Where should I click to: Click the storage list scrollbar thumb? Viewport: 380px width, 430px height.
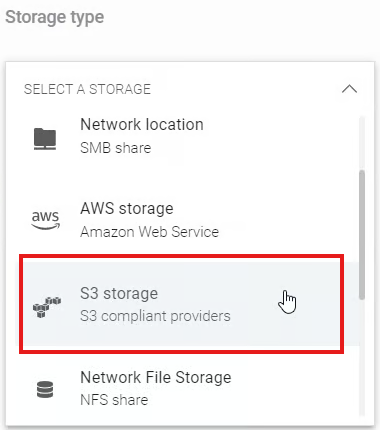click(362, 235)
